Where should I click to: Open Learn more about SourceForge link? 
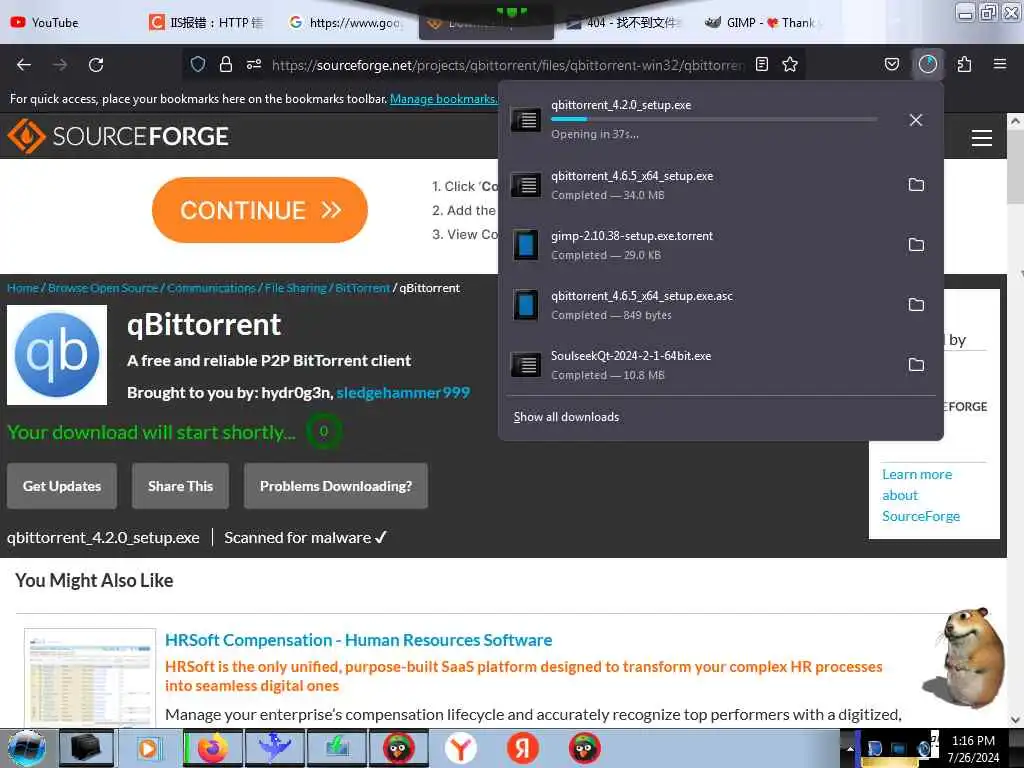coord(921,495)
